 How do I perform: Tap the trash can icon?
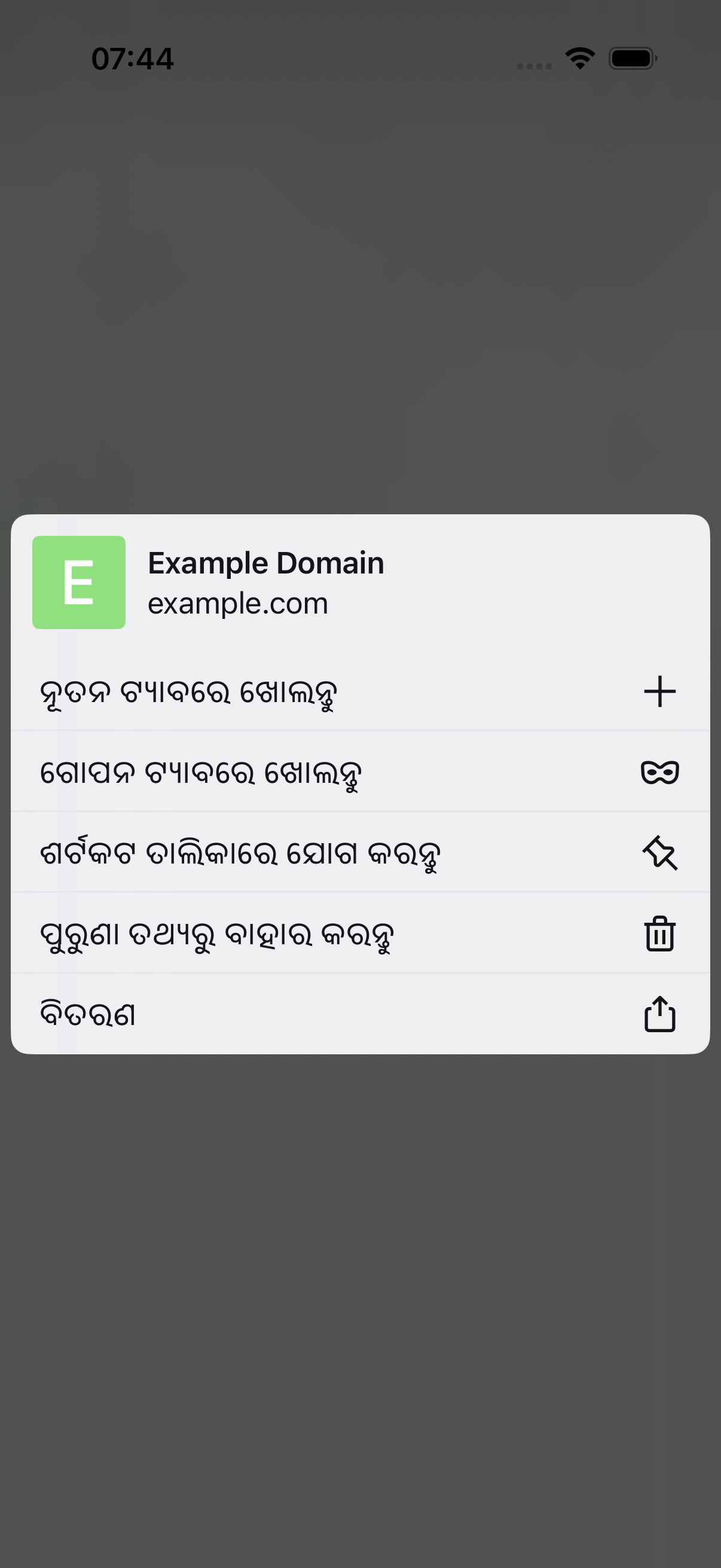pos(659,933)
